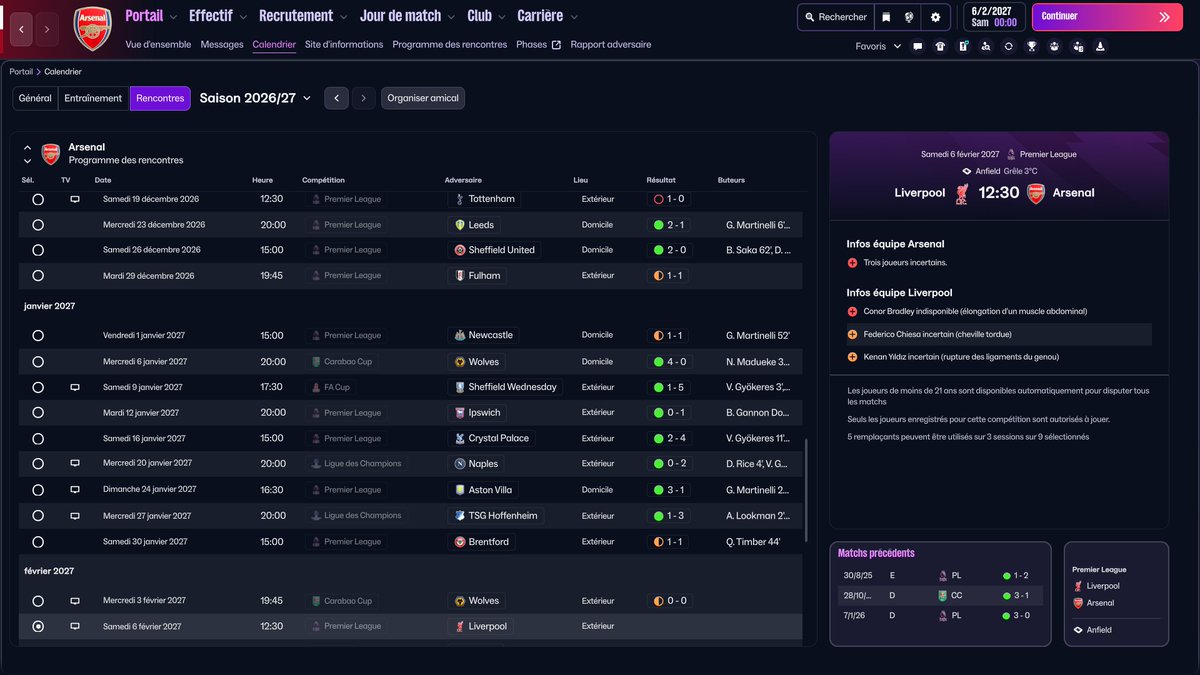Click Organiser amical button

(x=423, y=98)
